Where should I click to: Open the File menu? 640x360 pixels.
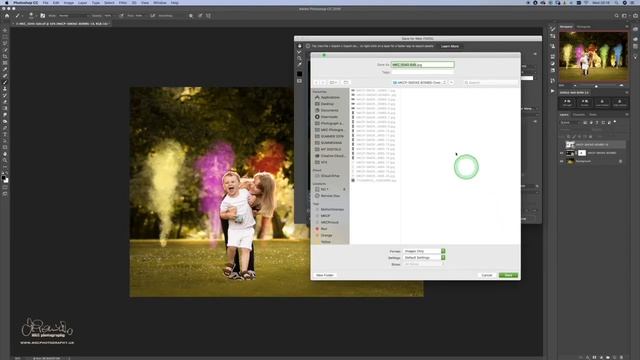coord(45,3)
